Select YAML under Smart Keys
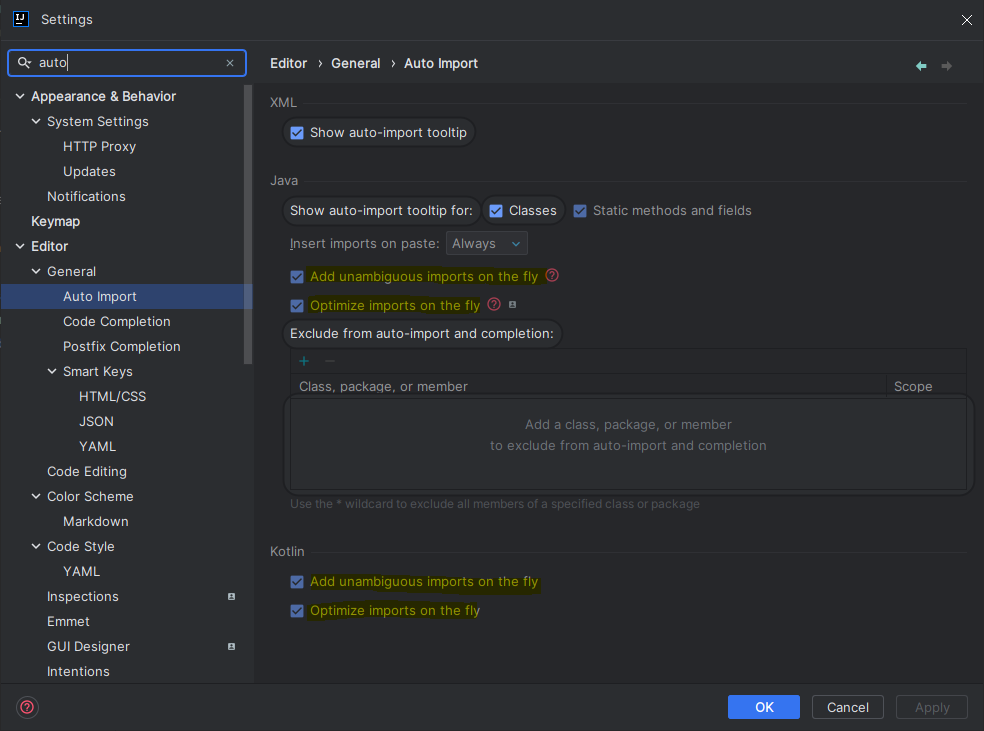Image resolution: width=984 pixels, height=731 pixels. (97, 447)
